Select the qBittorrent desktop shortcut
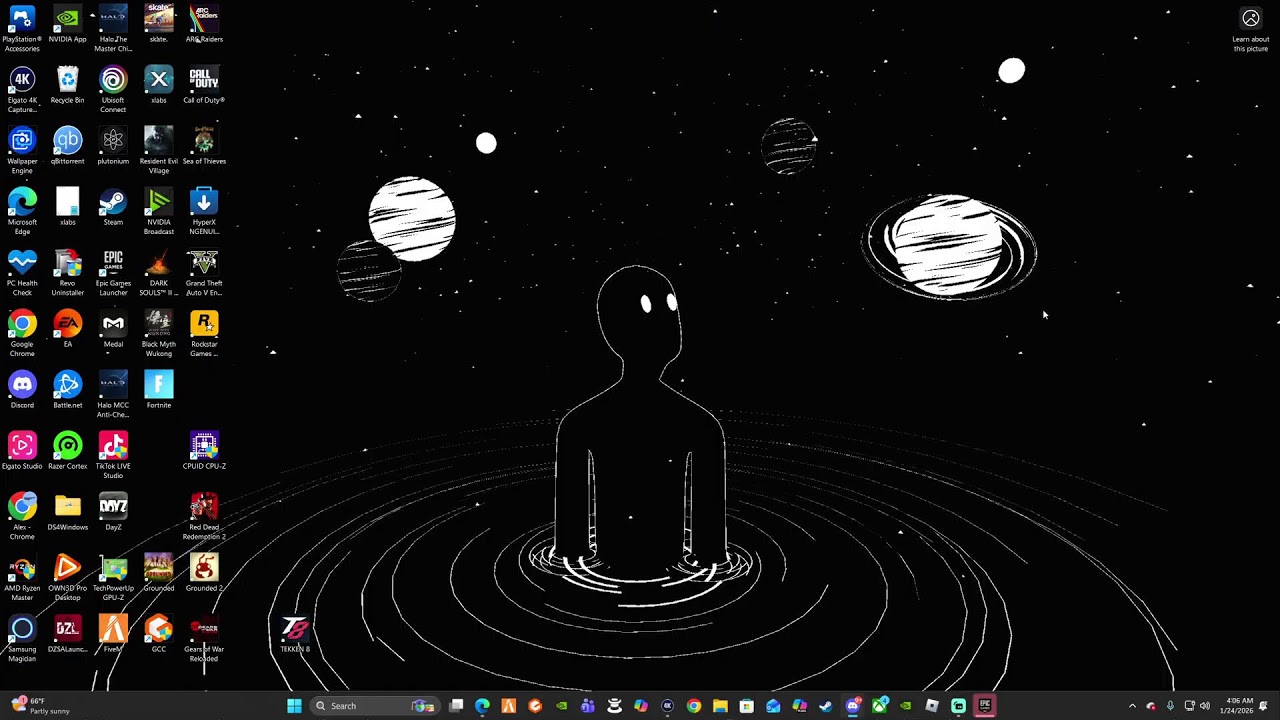The image size is (1280, 720). tap(67, 147)
